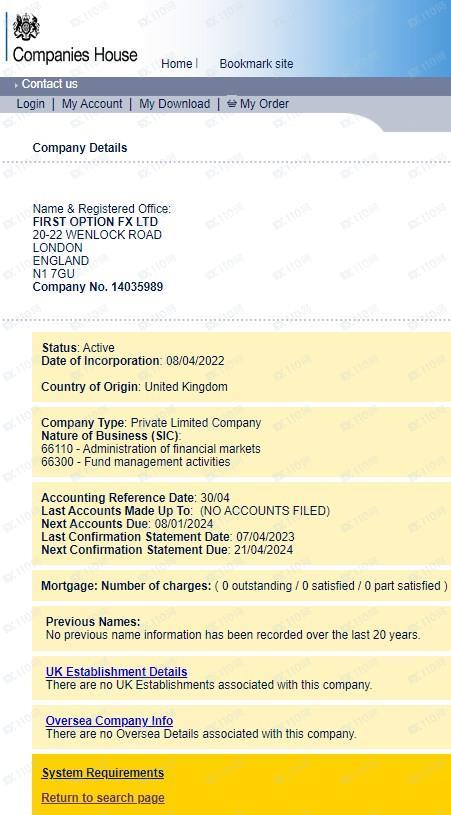Open the Contact us page
The width and height of the screenshot is (451, 815).
(49, 84)
